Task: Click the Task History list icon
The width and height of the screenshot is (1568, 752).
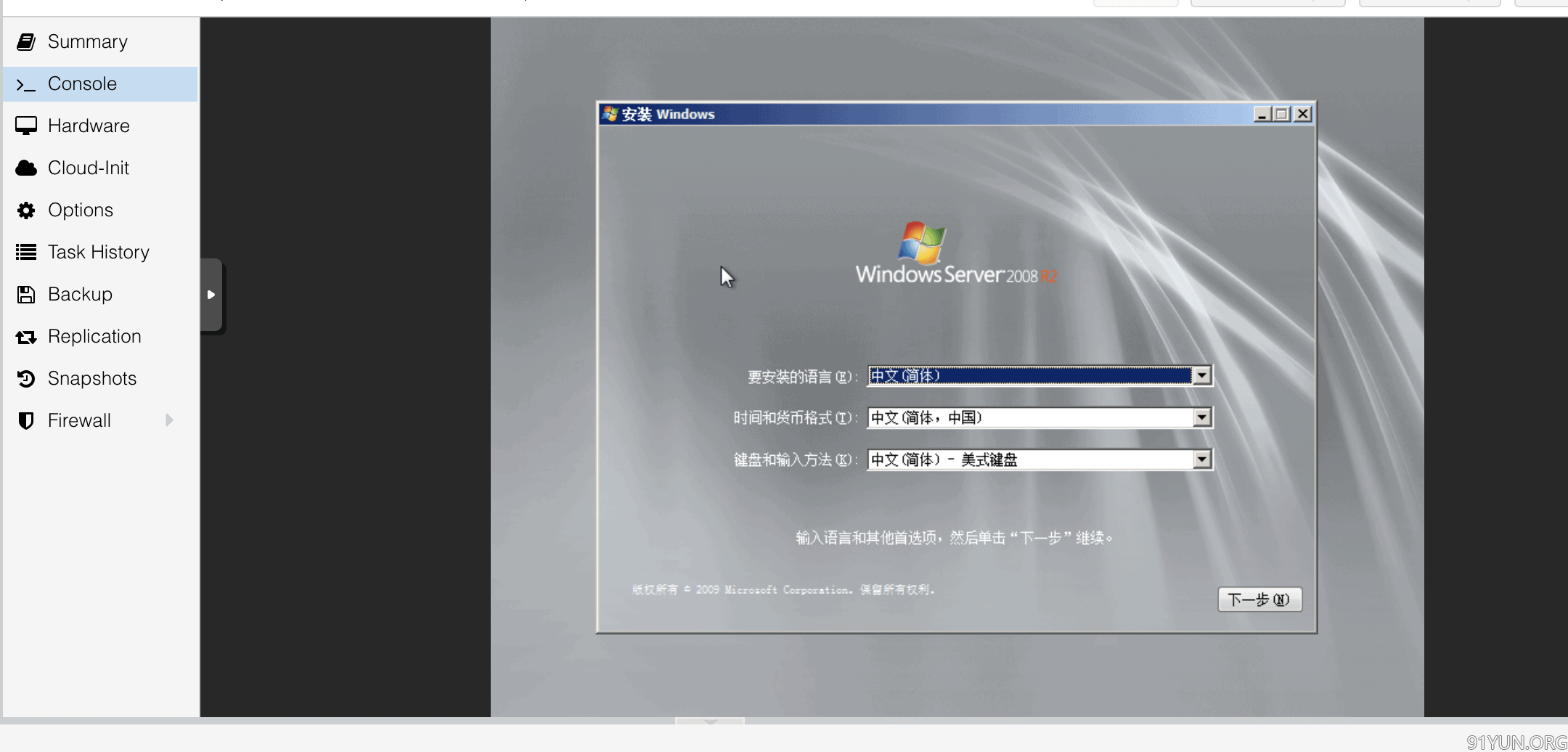Action: (26, 253)
